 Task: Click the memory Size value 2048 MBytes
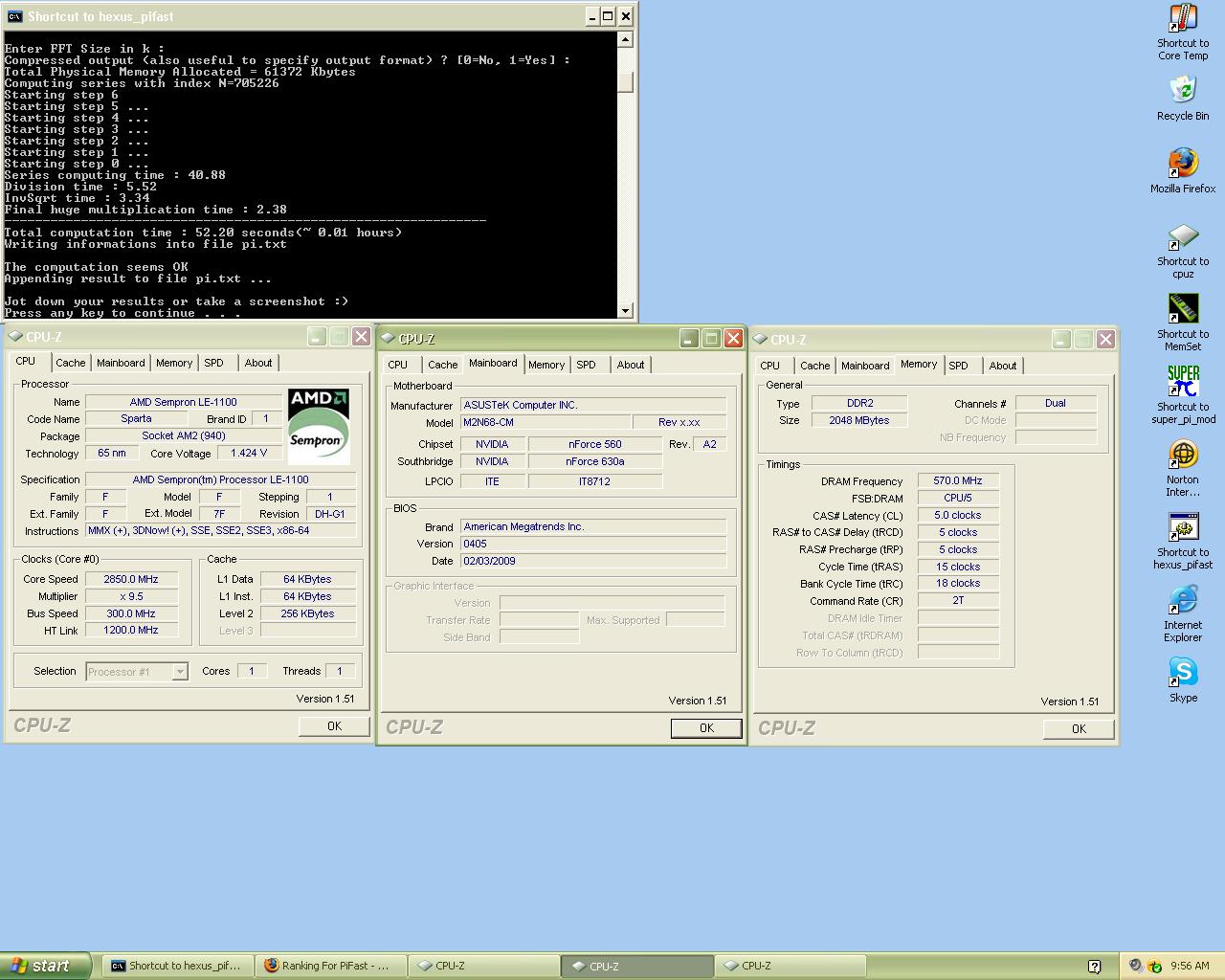coord(859,420)
